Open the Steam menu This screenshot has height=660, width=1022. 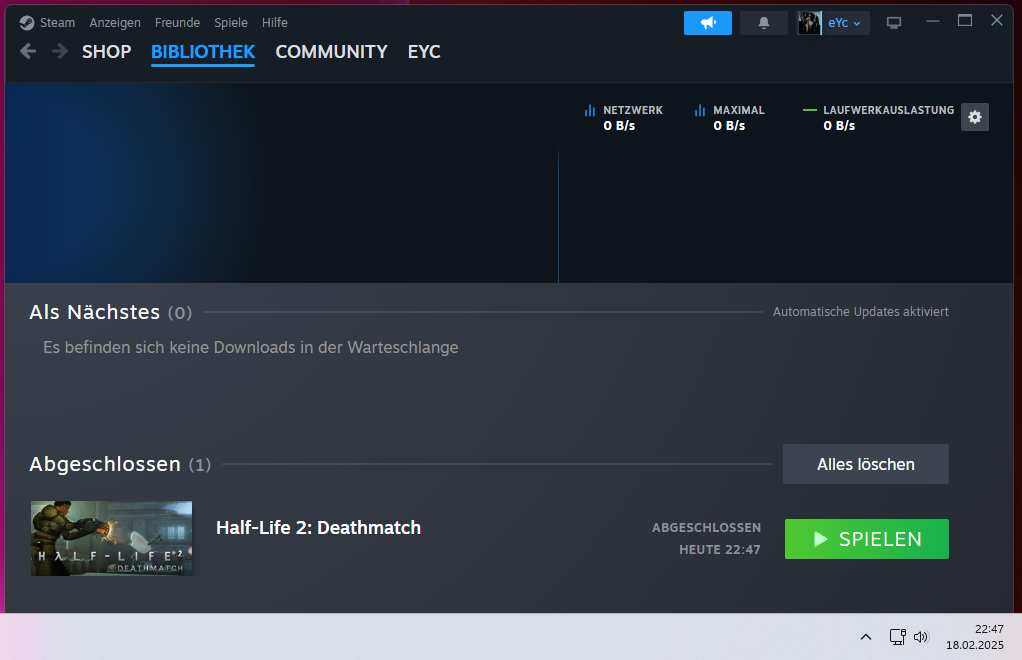pos(57,23)
